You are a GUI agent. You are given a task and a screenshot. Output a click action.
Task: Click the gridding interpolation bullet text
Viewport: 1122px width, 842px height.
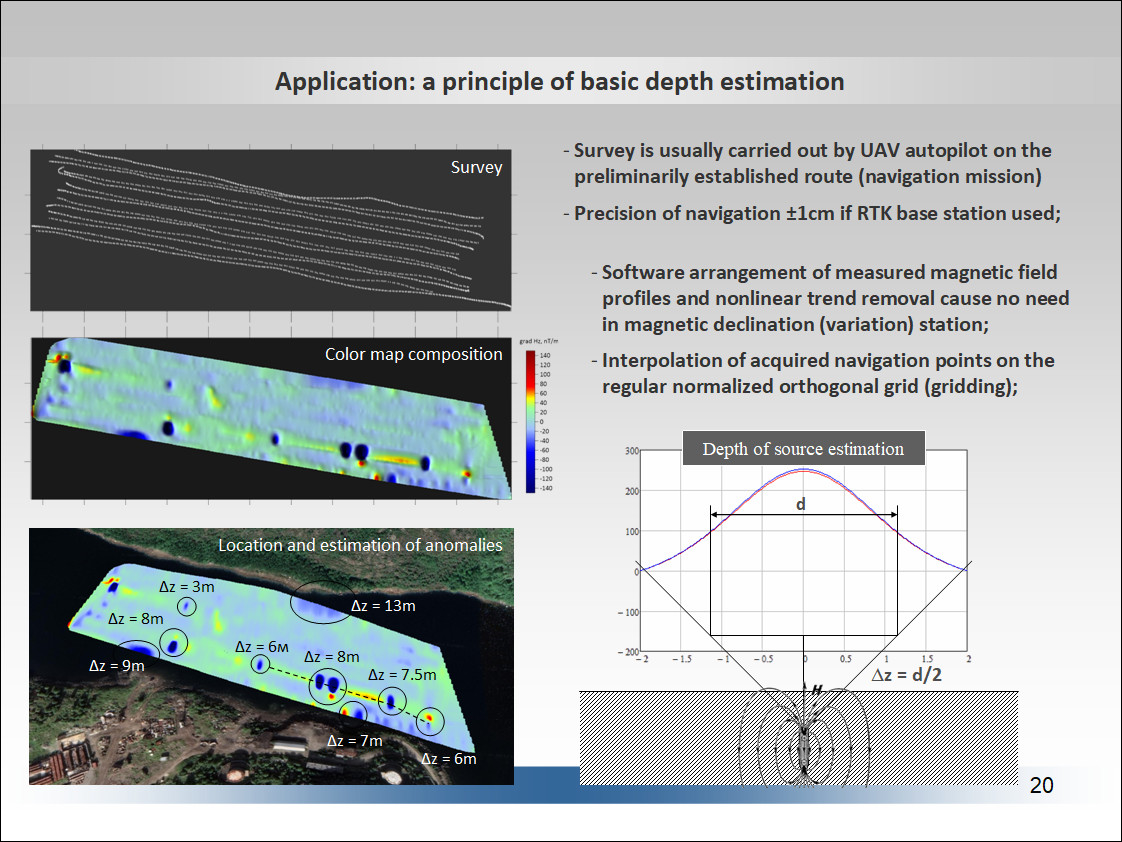pos(823,373)
